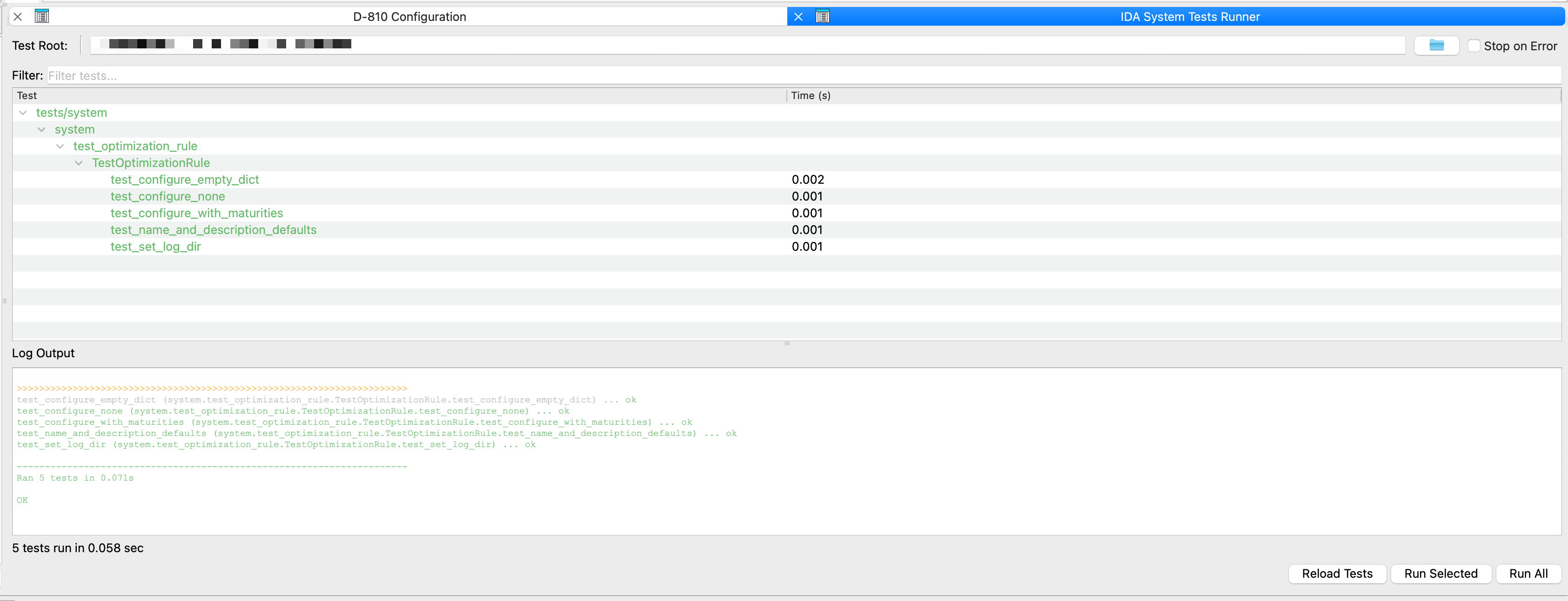The image size is (1568, 601).
Task: Select the test_configure_empty_dict test
Action: point(184,180)
